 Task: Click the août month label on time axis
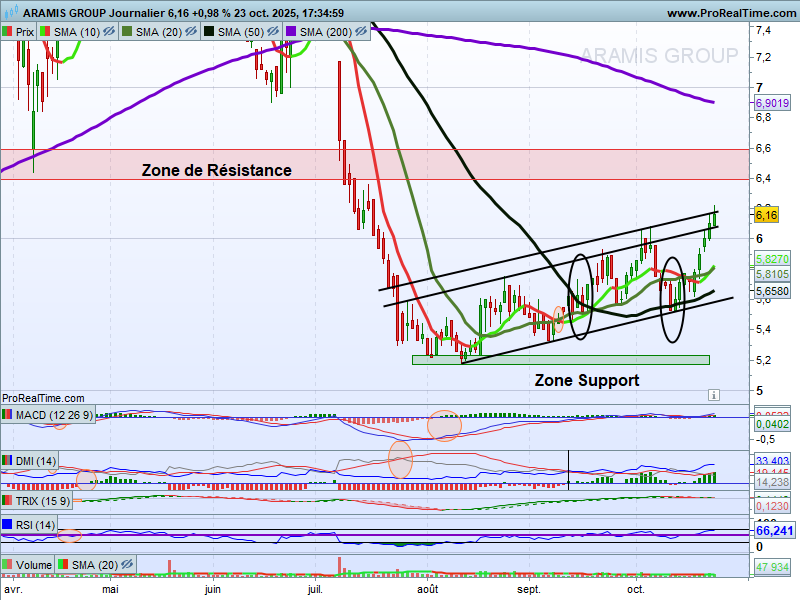tap(428, 589)
